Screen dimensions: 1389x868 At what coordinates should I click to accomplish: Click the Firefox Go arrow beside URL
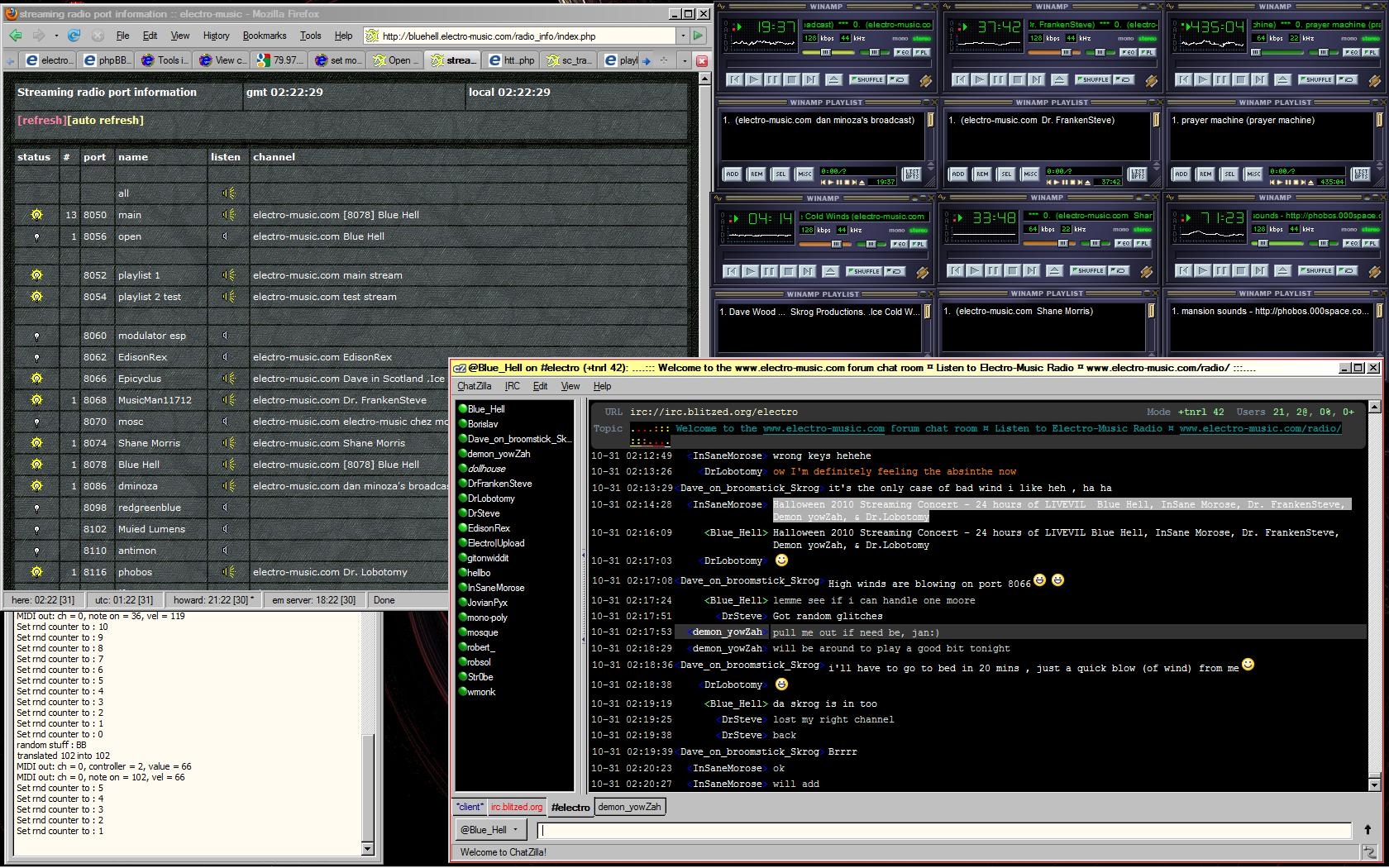click(699, 36)
